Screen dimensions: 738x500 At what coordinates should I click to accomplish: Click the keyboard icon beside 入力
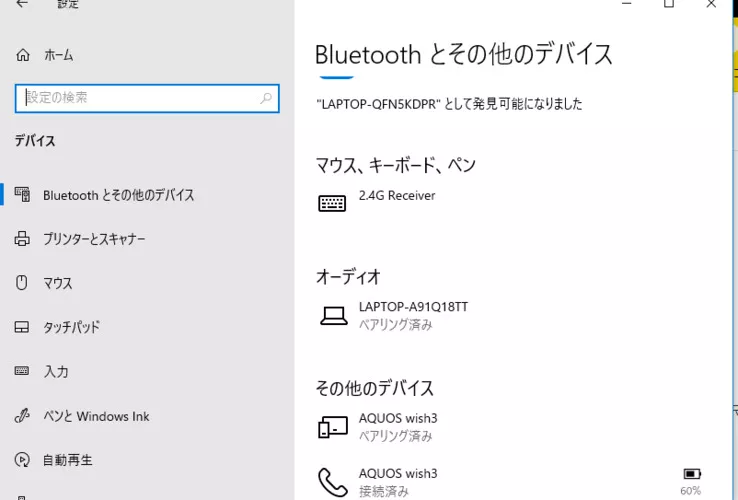pyautogui.click(x=22, y=371)
